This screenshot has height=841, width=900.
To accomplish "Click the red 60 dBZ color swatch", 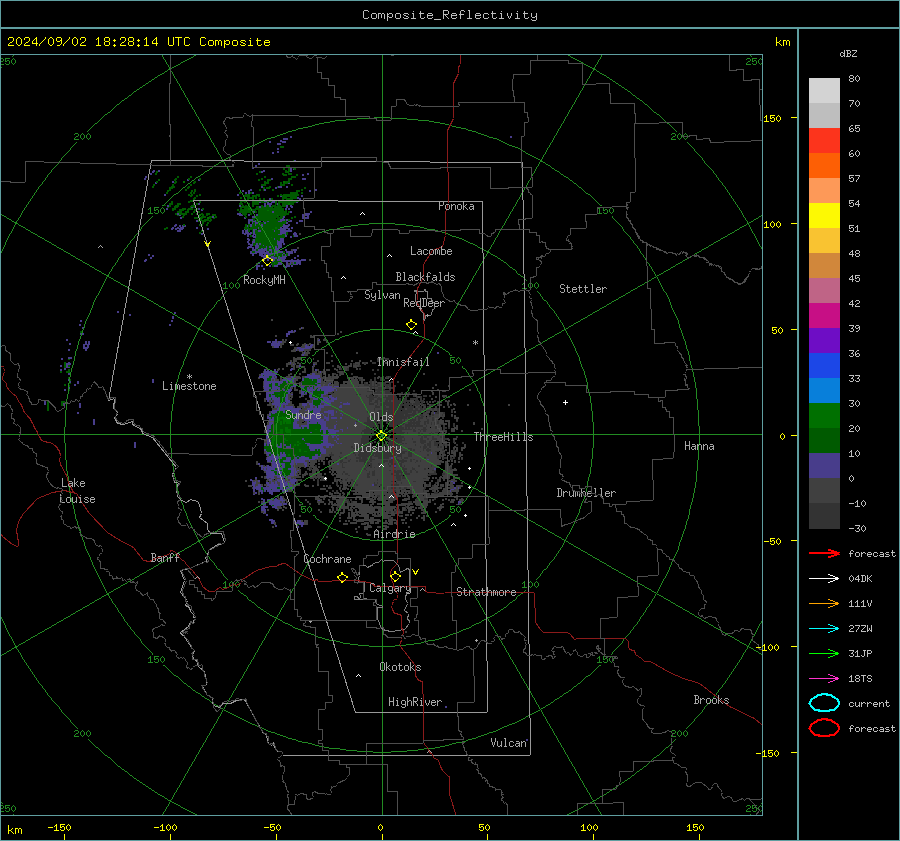I will coord(824,141).
